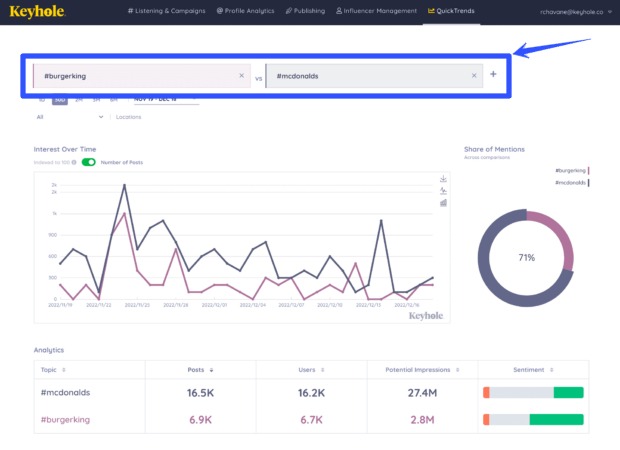This screenshot has height=450, width=620.
Task: Select the 30D time range button
Action: [59, 100]
